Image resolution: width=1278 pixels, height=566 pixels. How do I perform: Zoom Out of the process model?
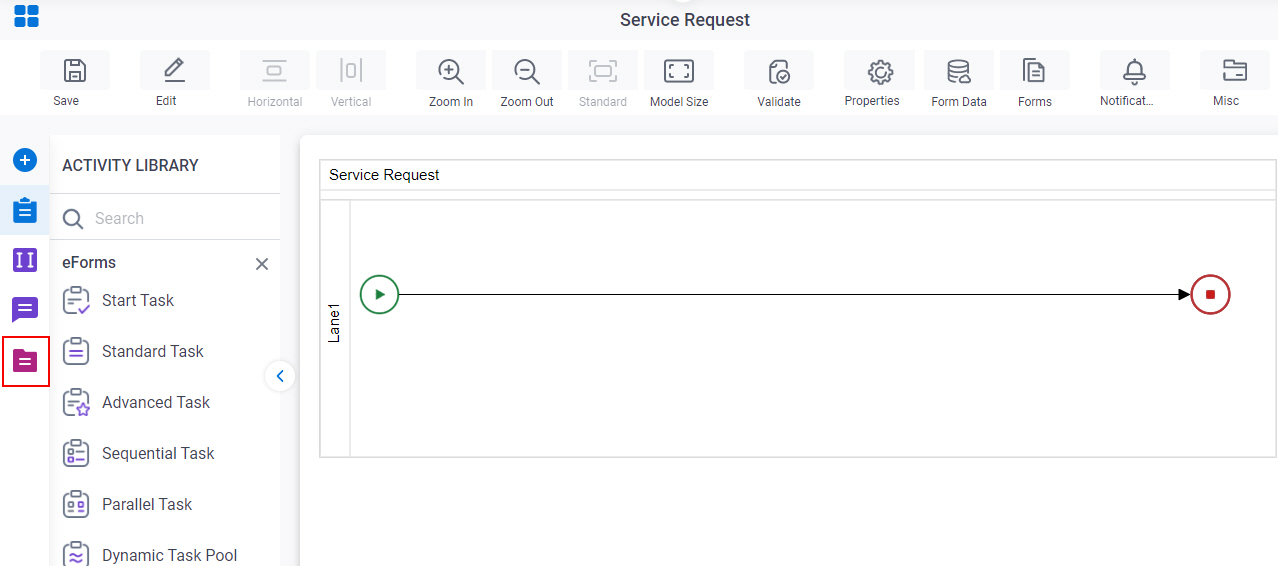(x=527, y=70)
